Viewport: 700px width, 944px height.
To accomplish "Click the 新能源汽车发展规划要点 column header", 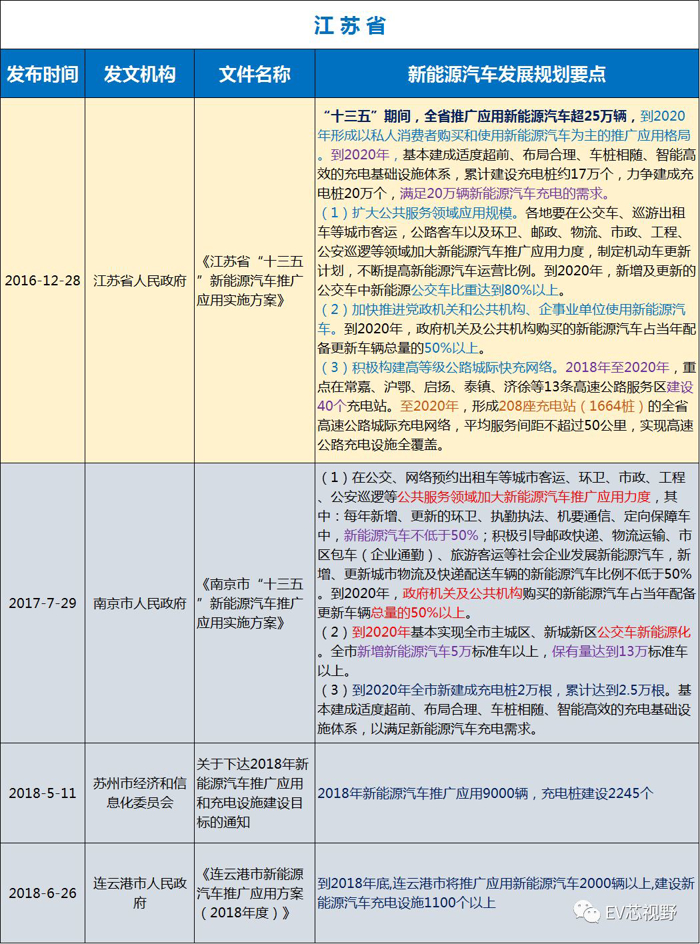I will click(x=507, y=74).
